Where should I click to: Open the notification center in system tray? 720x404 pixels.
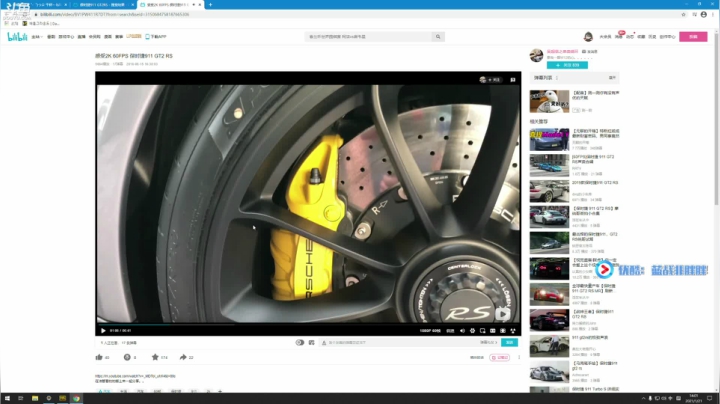pos(709,398)
